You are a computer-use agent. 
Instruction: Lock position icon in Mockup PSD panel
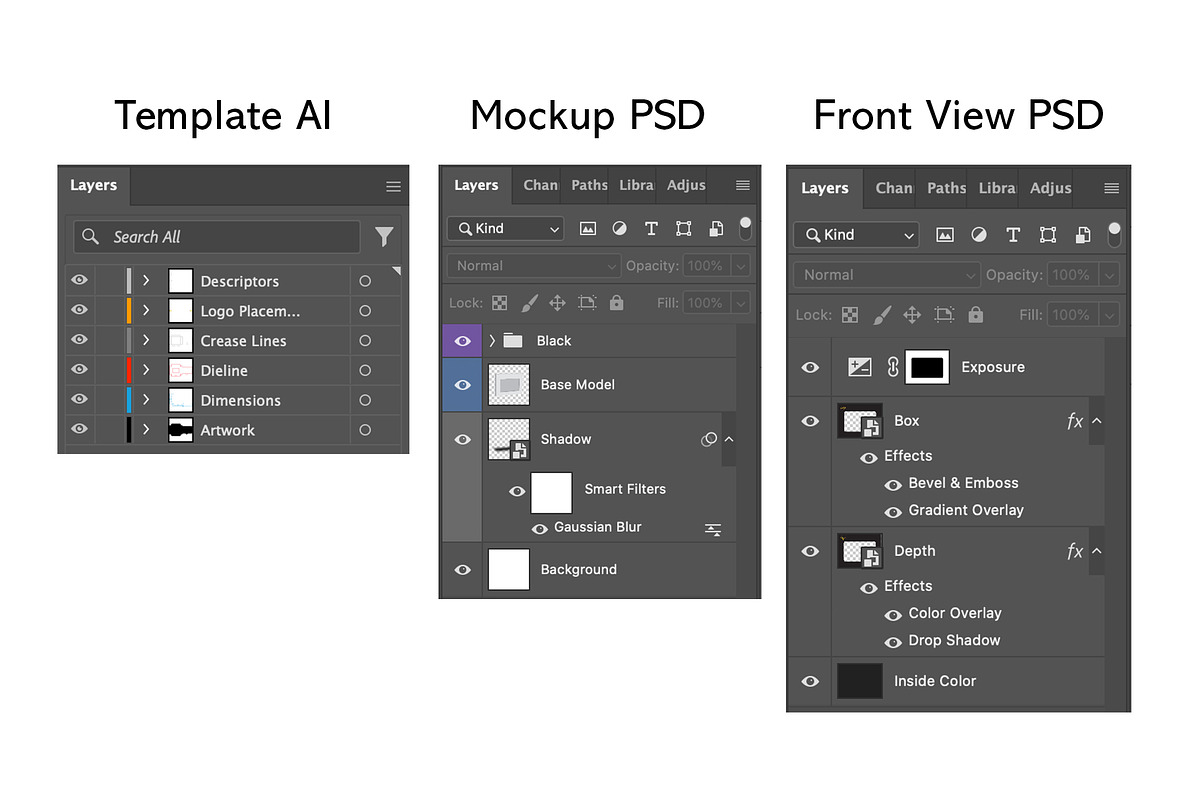tap(558, 303)
